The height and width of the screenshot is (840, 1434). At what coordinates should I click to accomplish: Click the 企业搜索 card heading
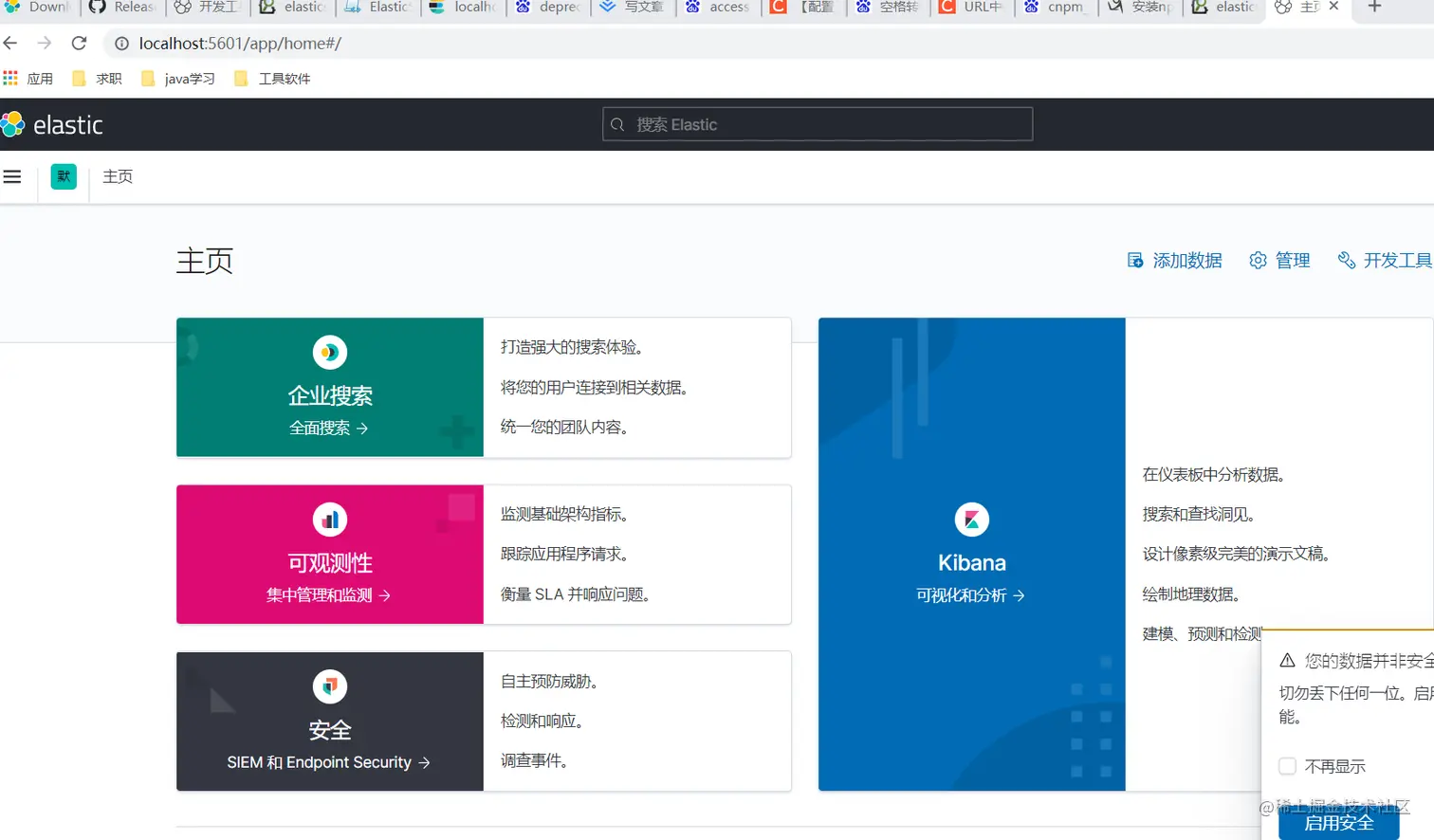click(x=330, y=395)
